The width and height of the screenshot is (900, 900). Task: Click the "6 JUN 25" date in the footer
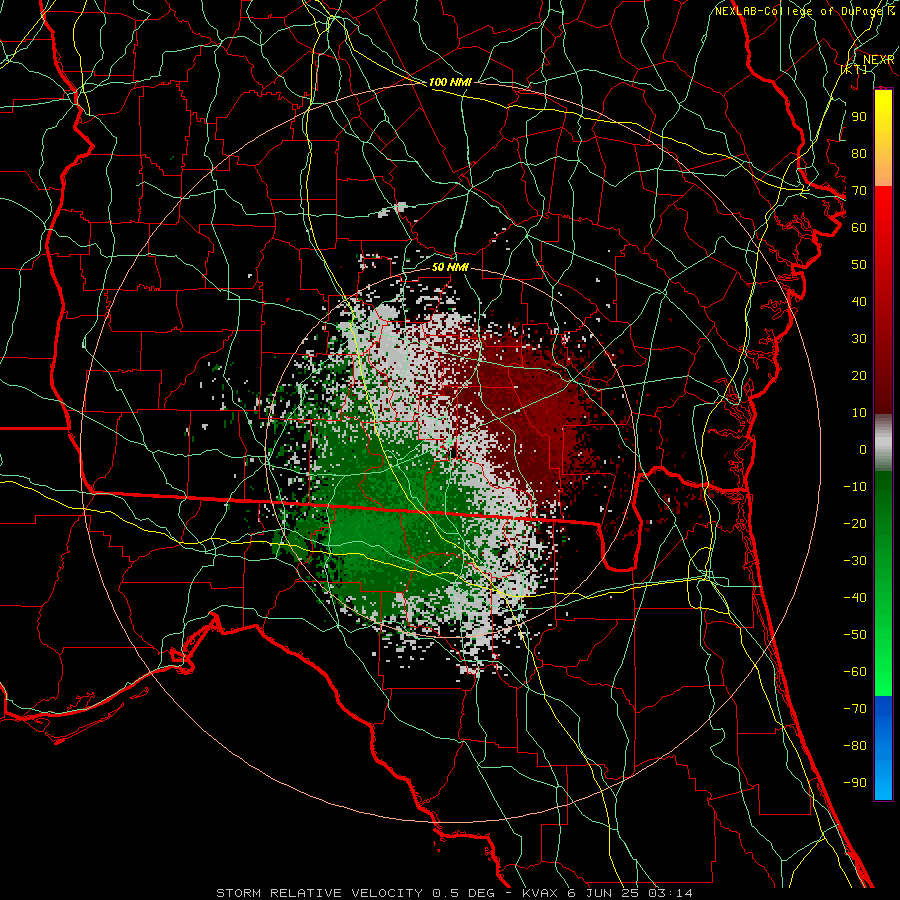pyautogui.click(x=603, y=893)
